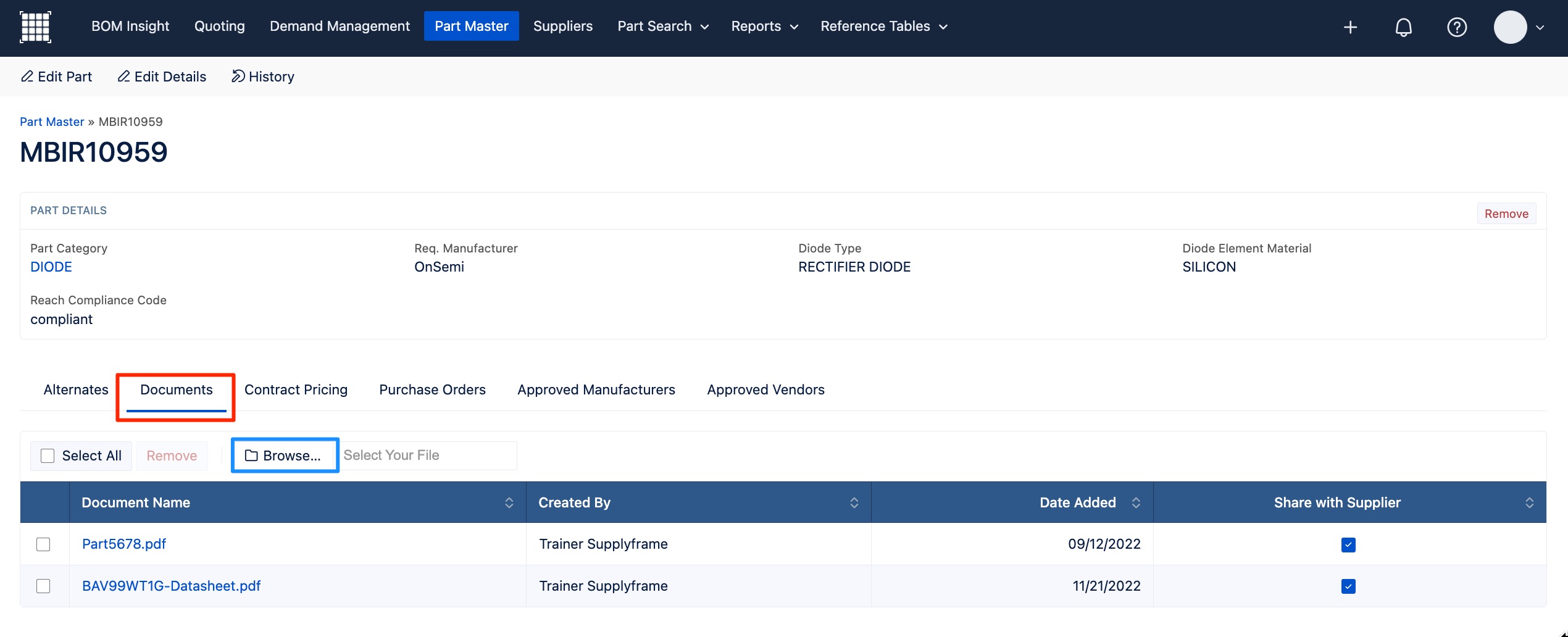Click the compliant Reach code value

(61, 319)
